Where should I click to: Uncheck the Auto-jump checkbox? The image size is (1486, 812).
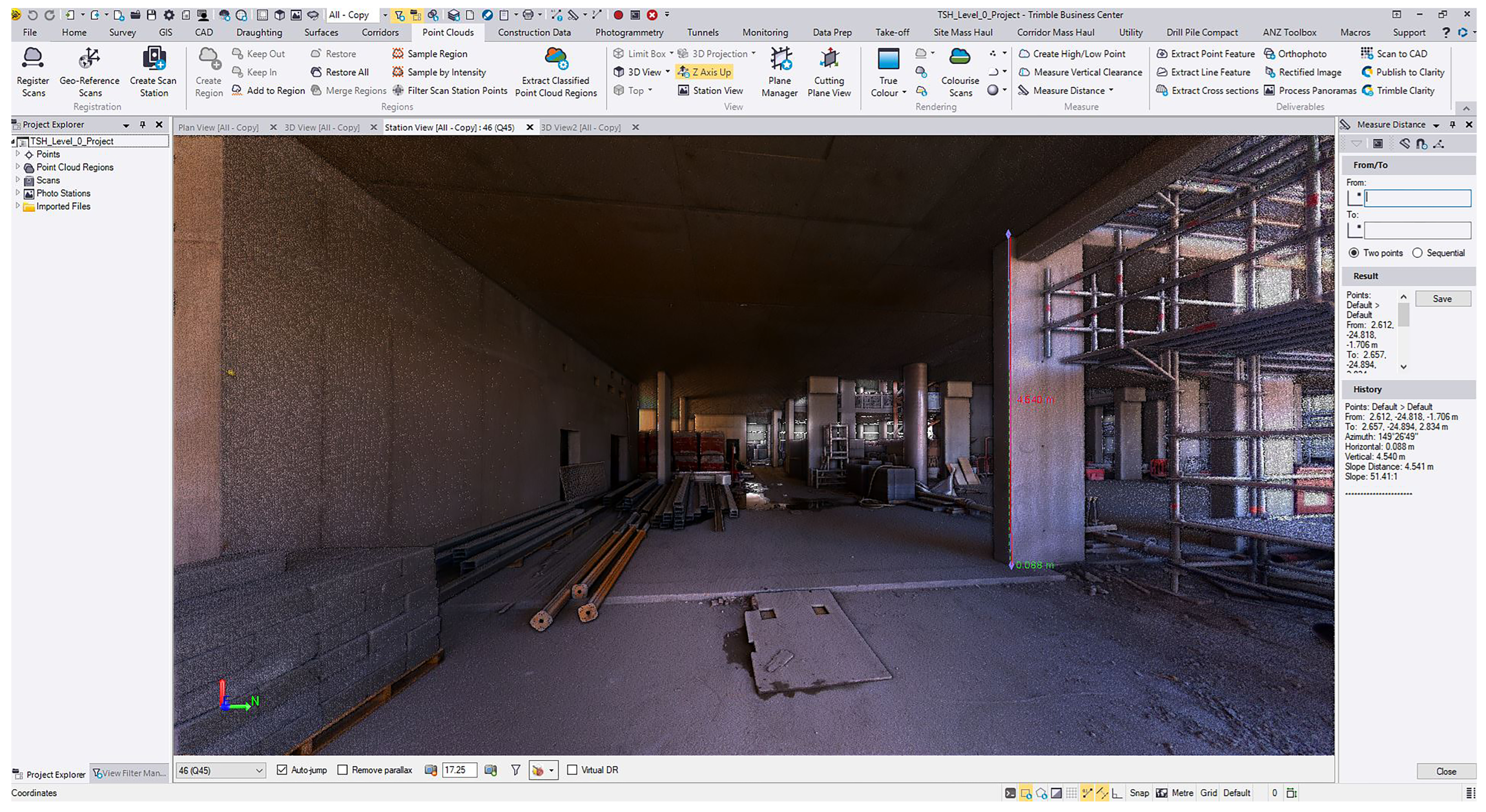click(282, 770)
